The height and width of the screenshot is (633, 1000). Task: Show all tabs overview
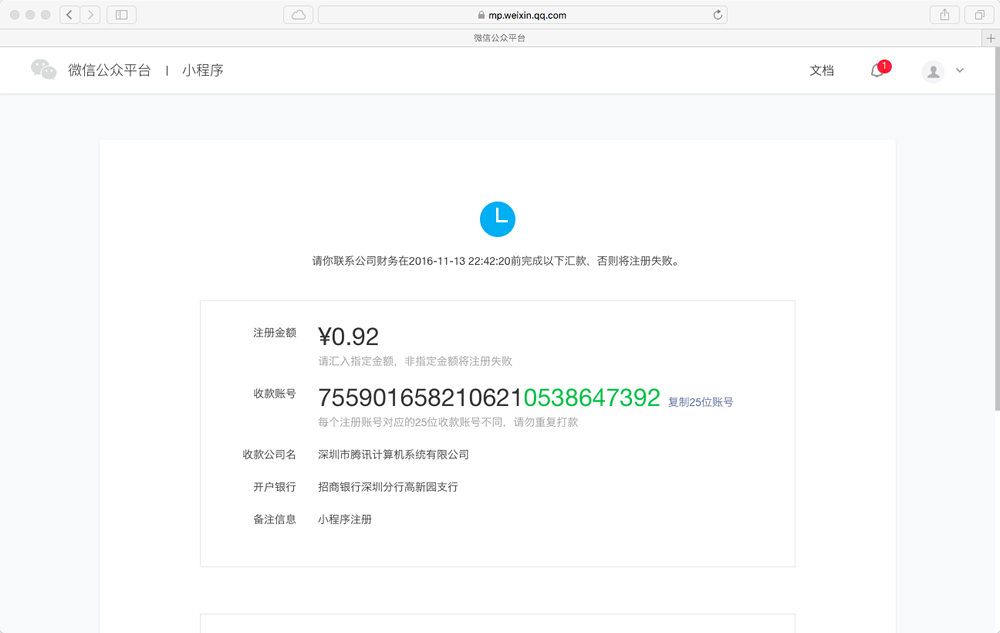pyautogui.click(x=979, y=15)
